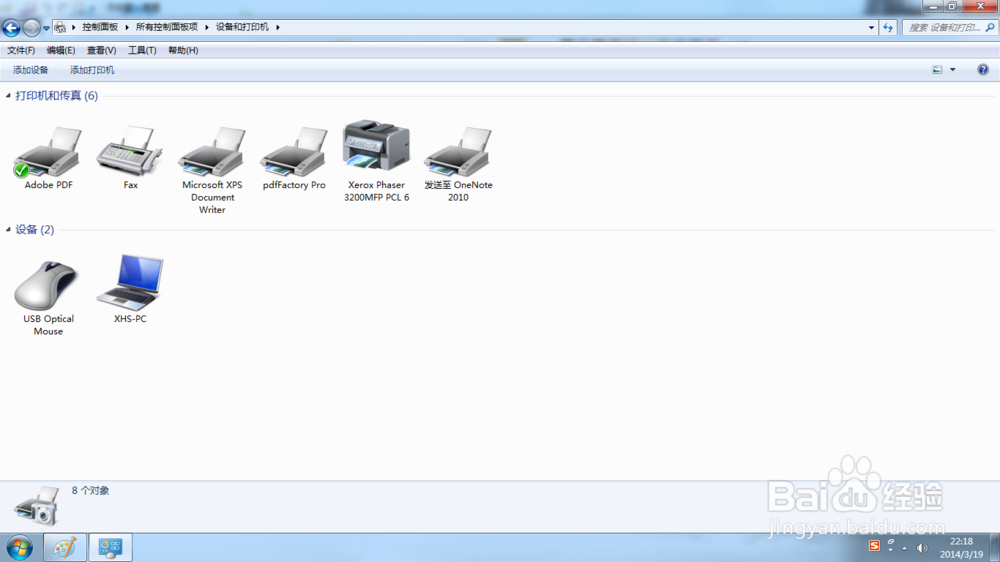
Task: Open help with the question mark icon
Action: [983, 70]
